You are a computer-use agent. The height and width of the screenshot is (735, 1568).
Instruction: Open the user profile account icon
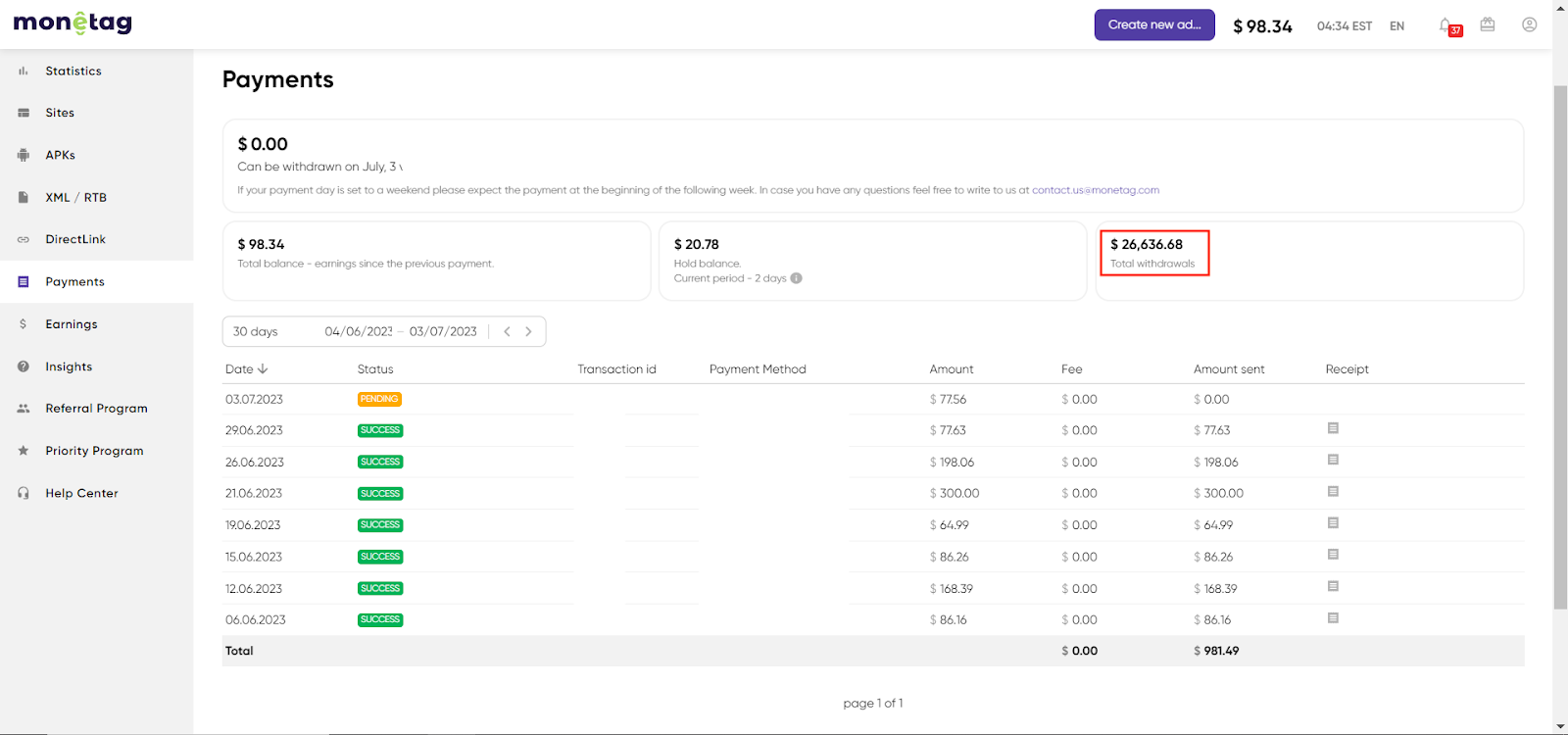point(1529,24)
